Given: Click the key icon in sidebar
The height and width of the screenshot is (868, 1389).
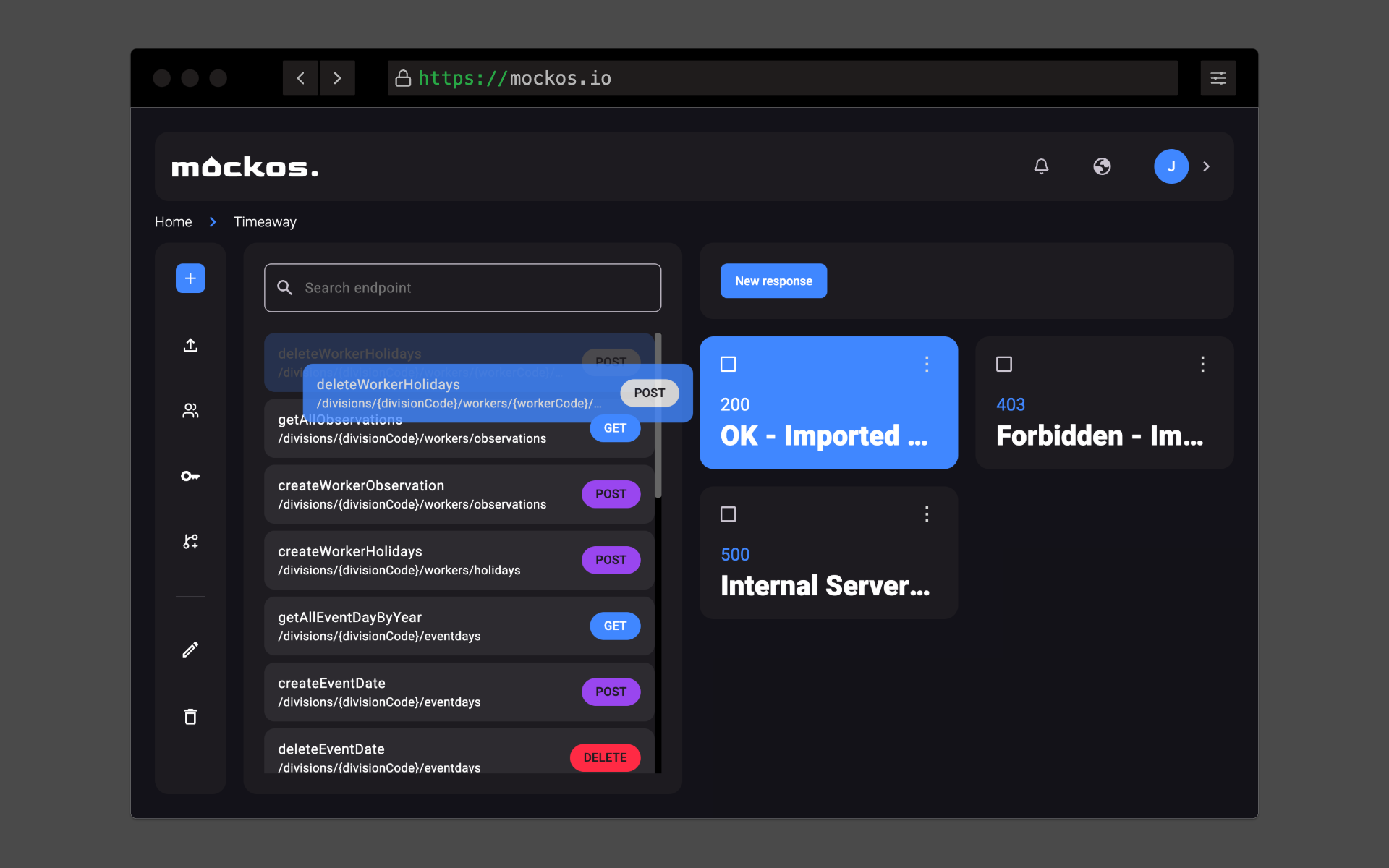Looking at the screenshot, I should tap(190, 476).
